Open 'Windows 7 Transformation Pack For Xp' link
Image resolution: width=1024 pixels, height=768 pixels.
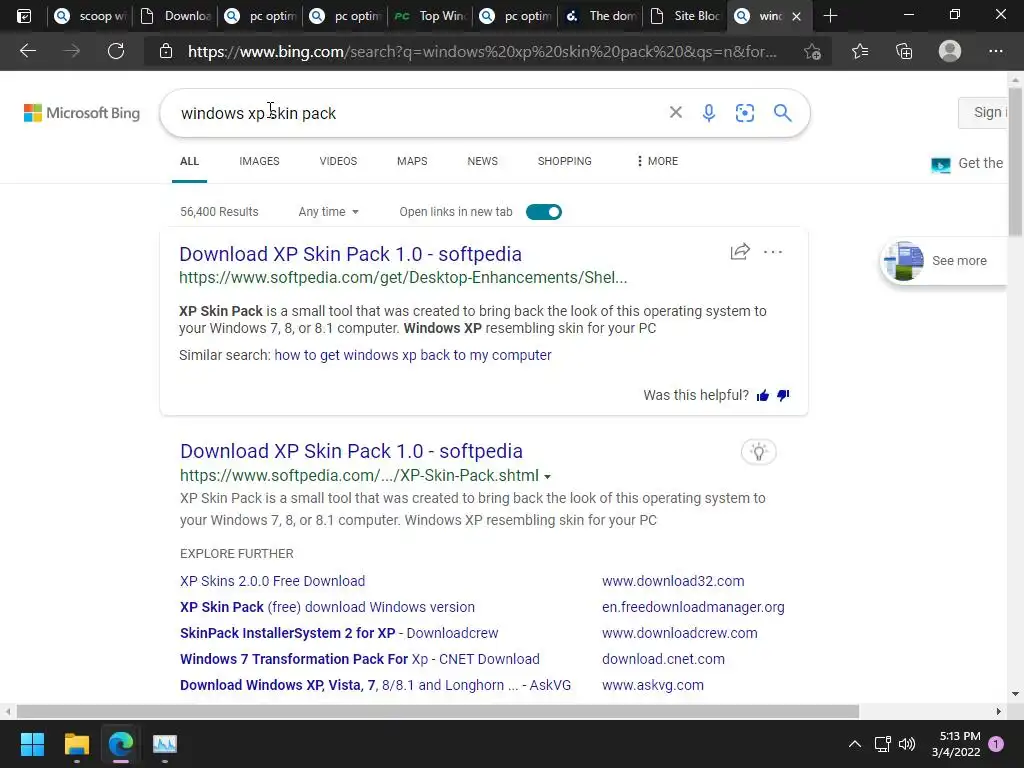pyautogui.click(x=360, y=659)
